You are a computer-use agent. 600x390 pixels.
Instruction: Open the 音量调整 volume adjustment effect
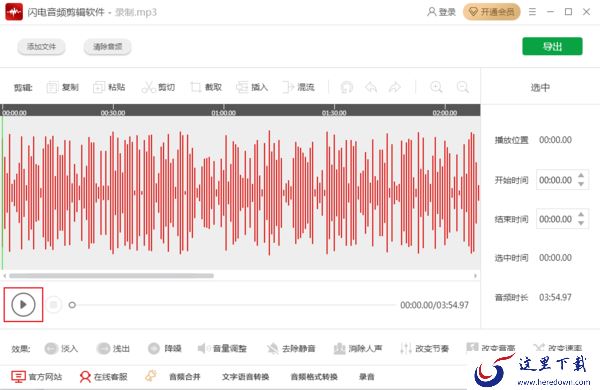click(x=222, y=348)
